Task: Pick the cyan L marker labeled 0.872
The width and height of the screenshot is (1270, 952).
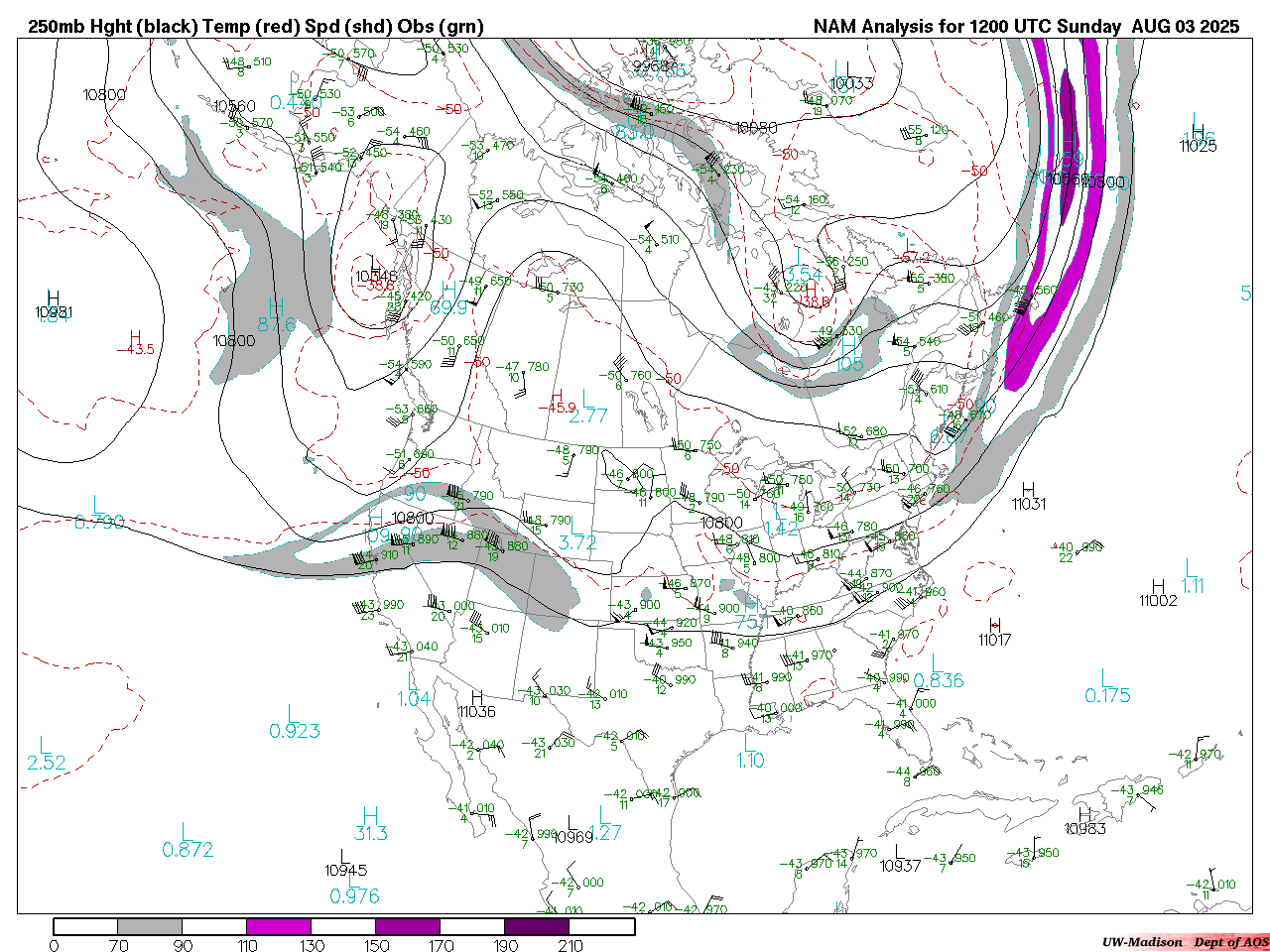Action: [x=186, y=831]
